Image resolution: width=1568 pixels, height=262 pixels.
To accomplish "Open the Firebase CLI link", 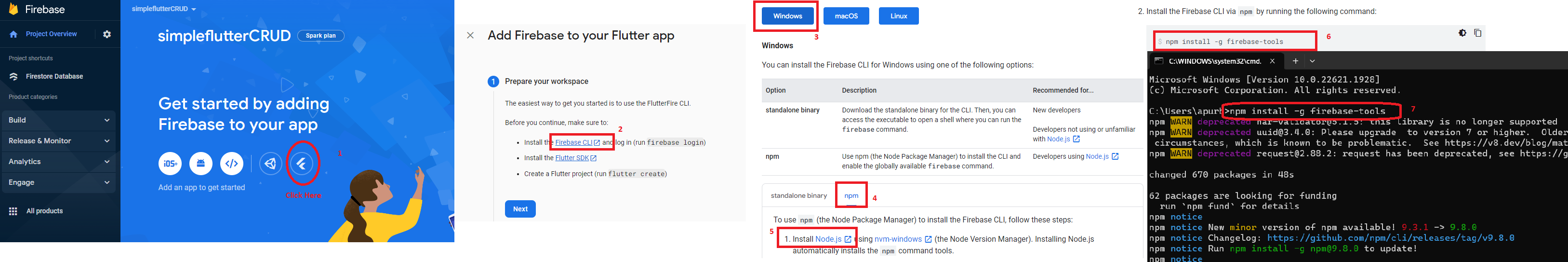I will coord(578,142).
